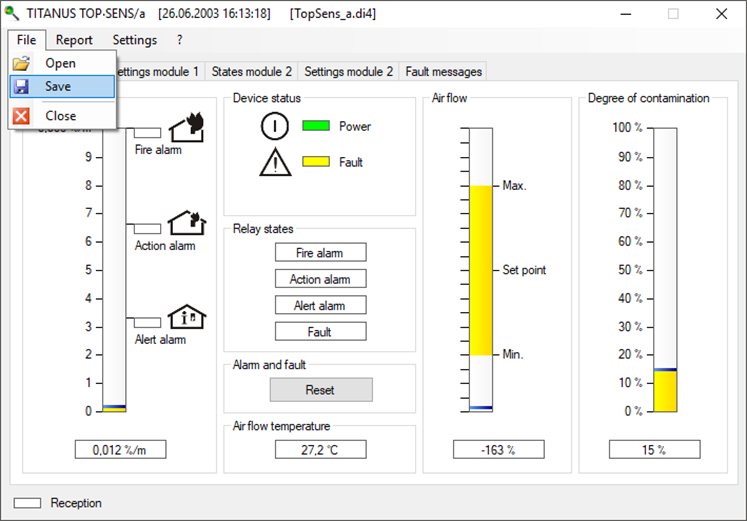Switch to States module 2 tab
This screenshot has width=747, height=521.
tap(252, 71)
